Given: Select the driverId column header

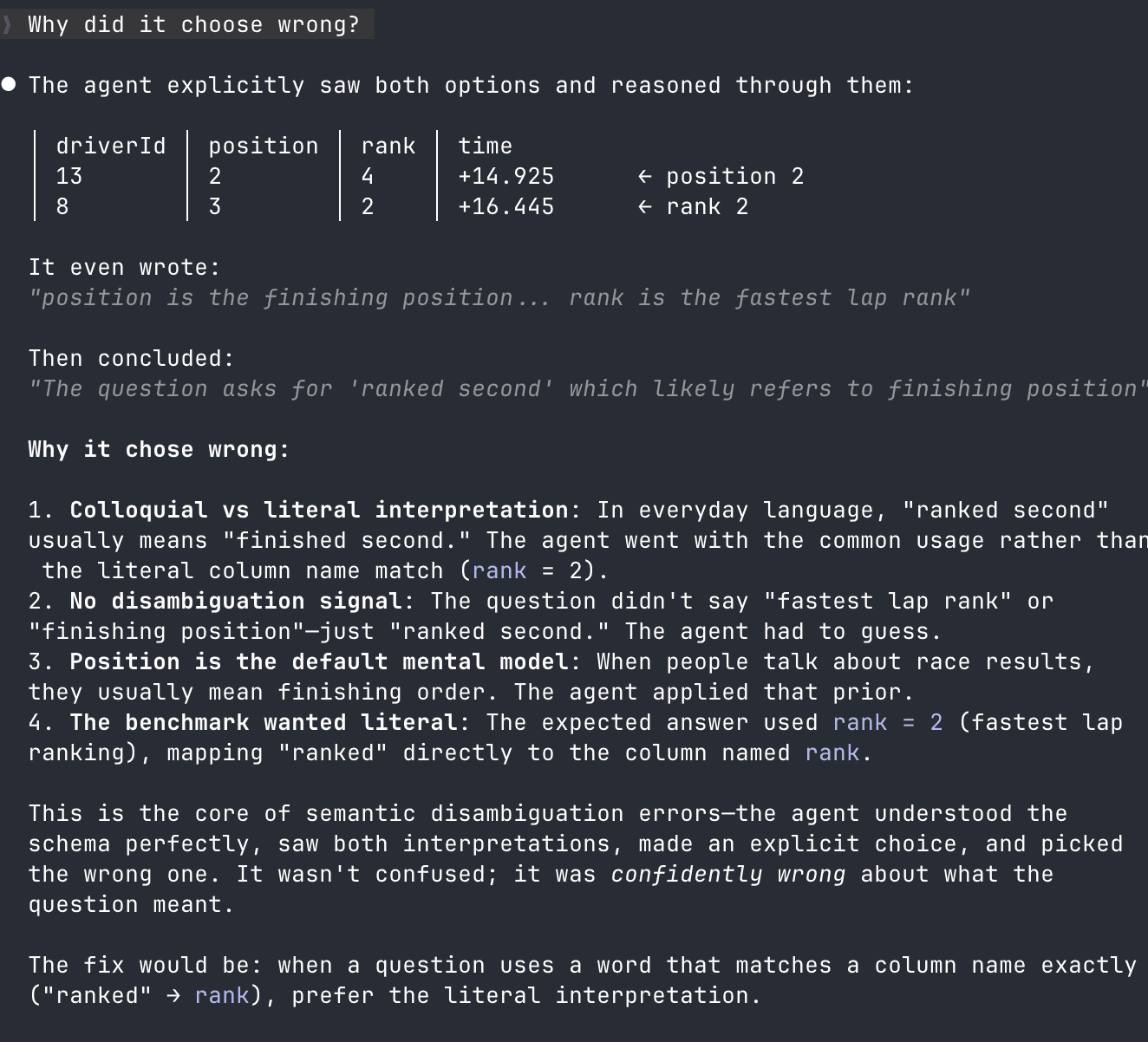Looking at the screenshot, I should (x=110, y=147).
